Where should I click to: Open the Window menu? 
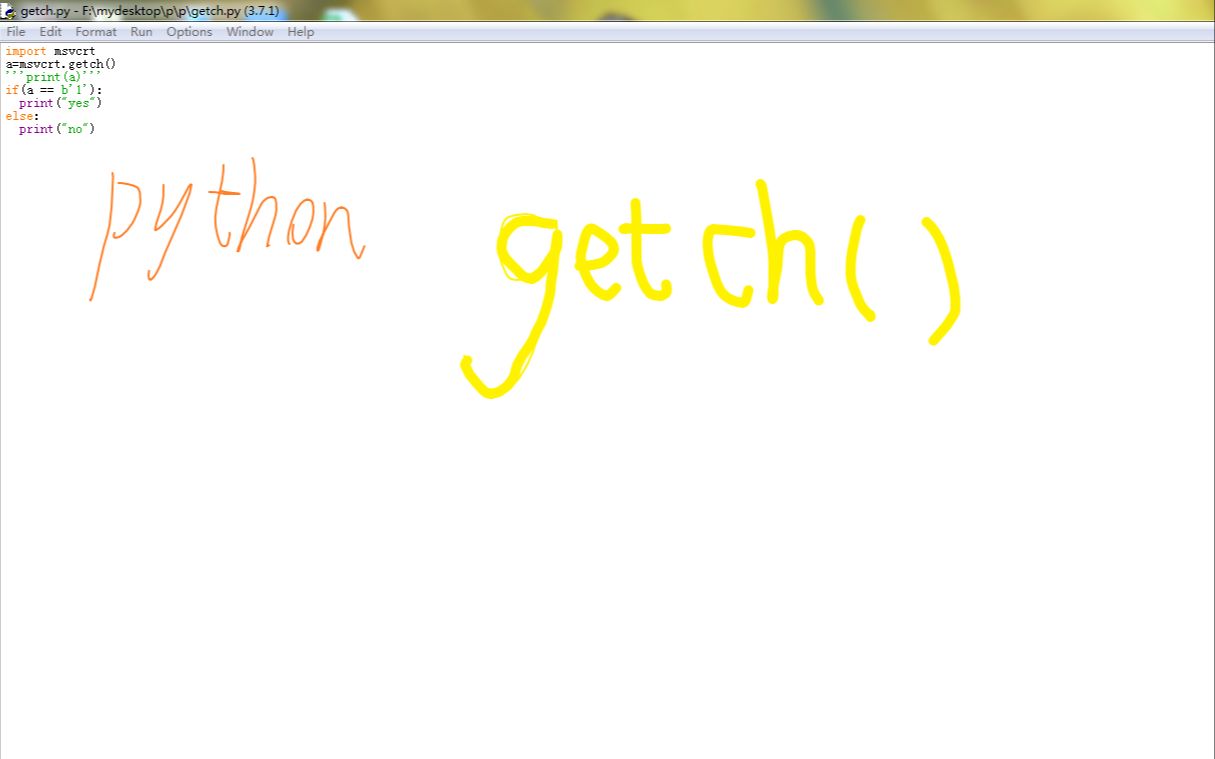click(249, 31)
